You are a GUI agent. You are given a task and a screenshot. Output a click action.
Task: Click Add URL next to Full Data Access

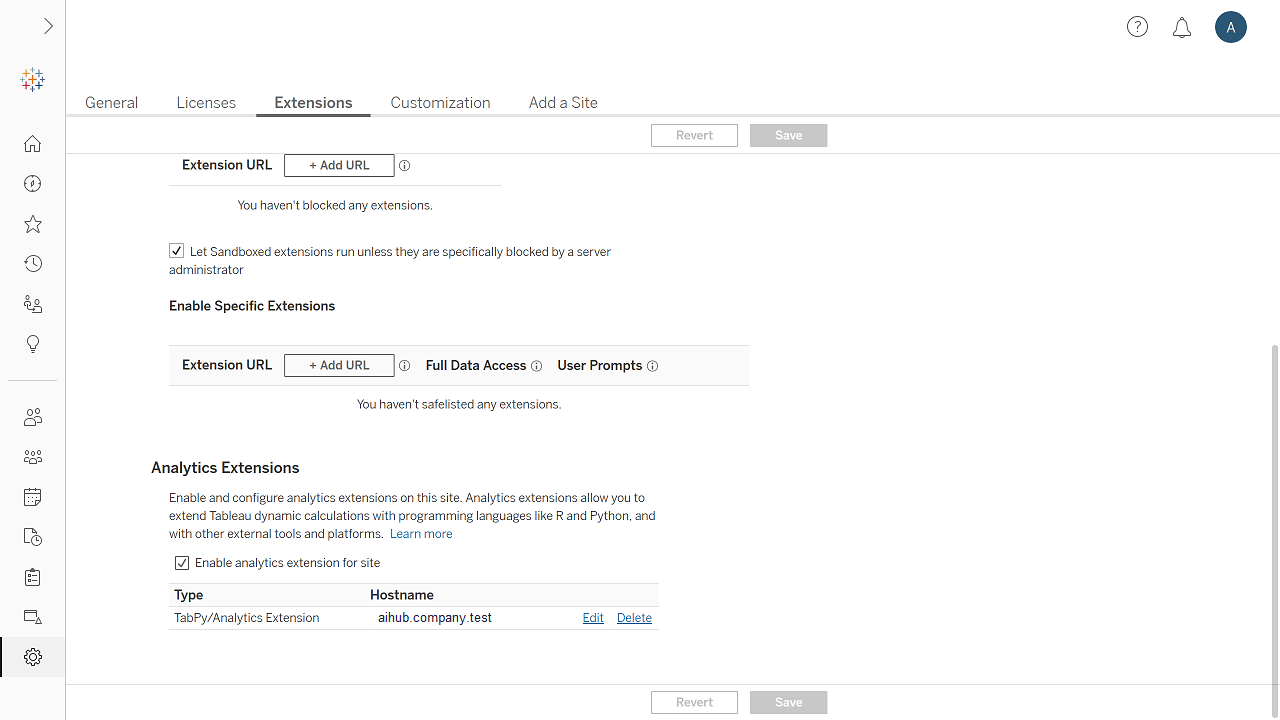[339, 366]
